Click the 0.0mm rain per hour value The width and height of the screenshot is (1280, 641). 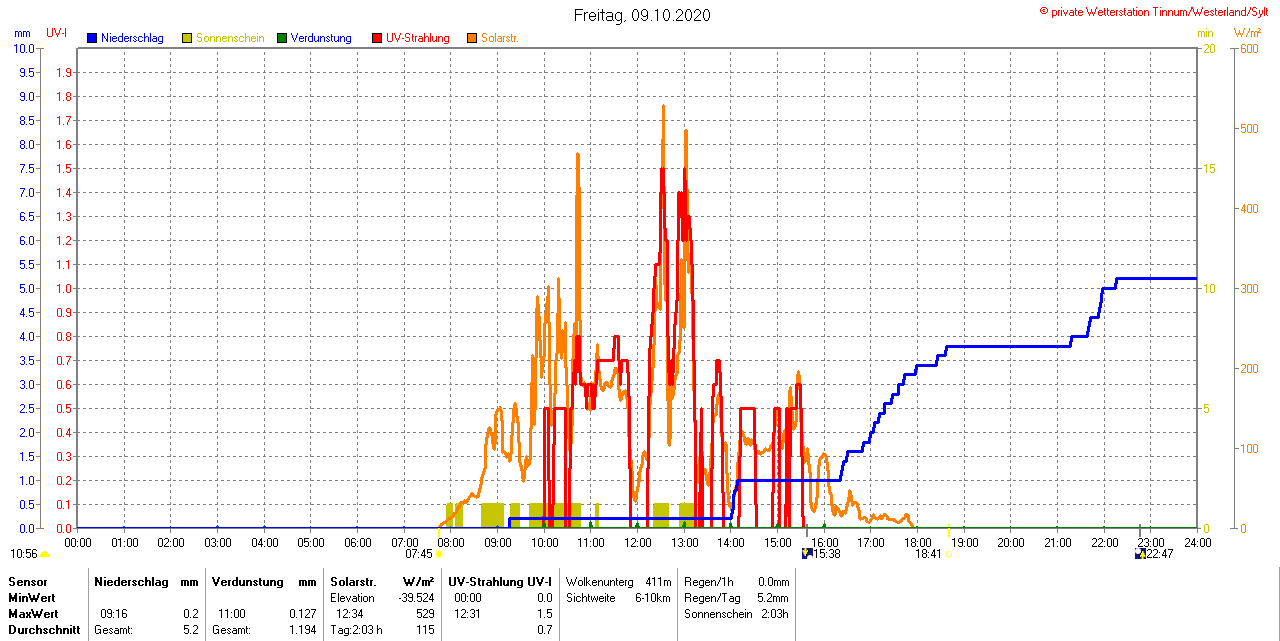click(773, 582)
